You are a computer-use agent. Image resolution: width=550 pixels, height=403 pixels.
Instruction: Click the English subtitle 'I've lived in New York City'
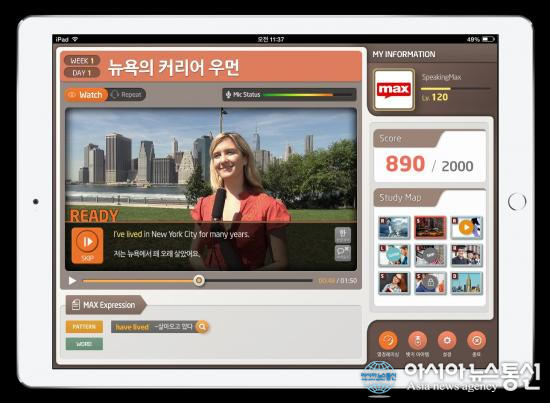[181, 234]
